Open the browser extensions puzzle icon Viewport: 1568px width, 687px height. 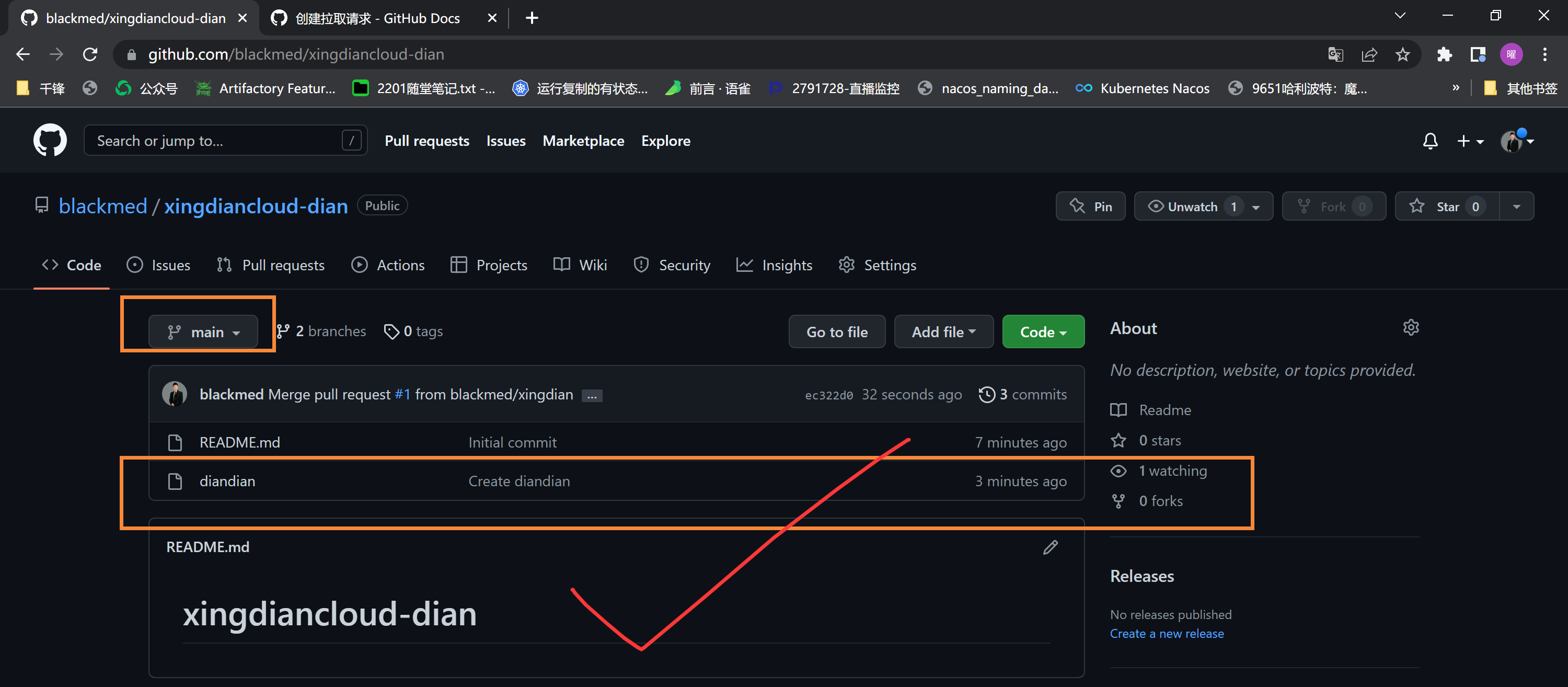pyautogui.click(x=1444, y=54)
